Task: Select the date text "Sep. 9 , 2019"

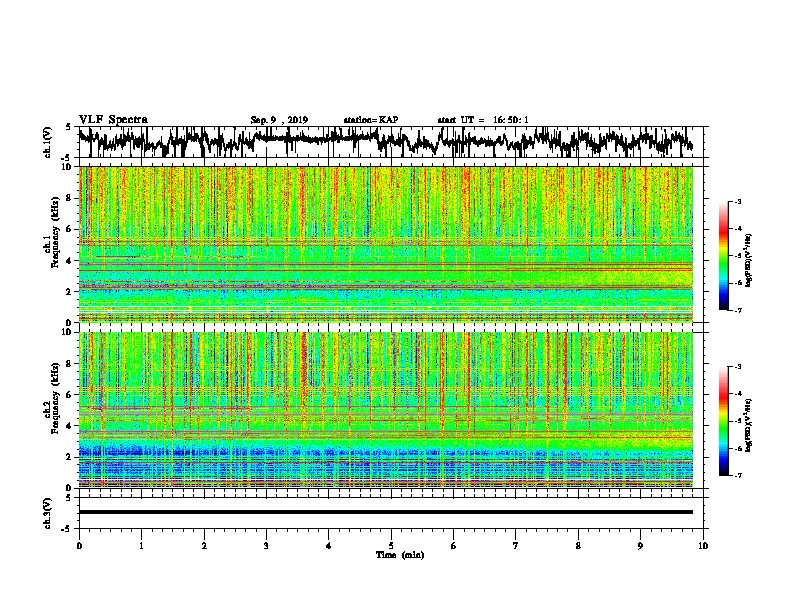Action: pyautogui.click(x=279, y=120)
